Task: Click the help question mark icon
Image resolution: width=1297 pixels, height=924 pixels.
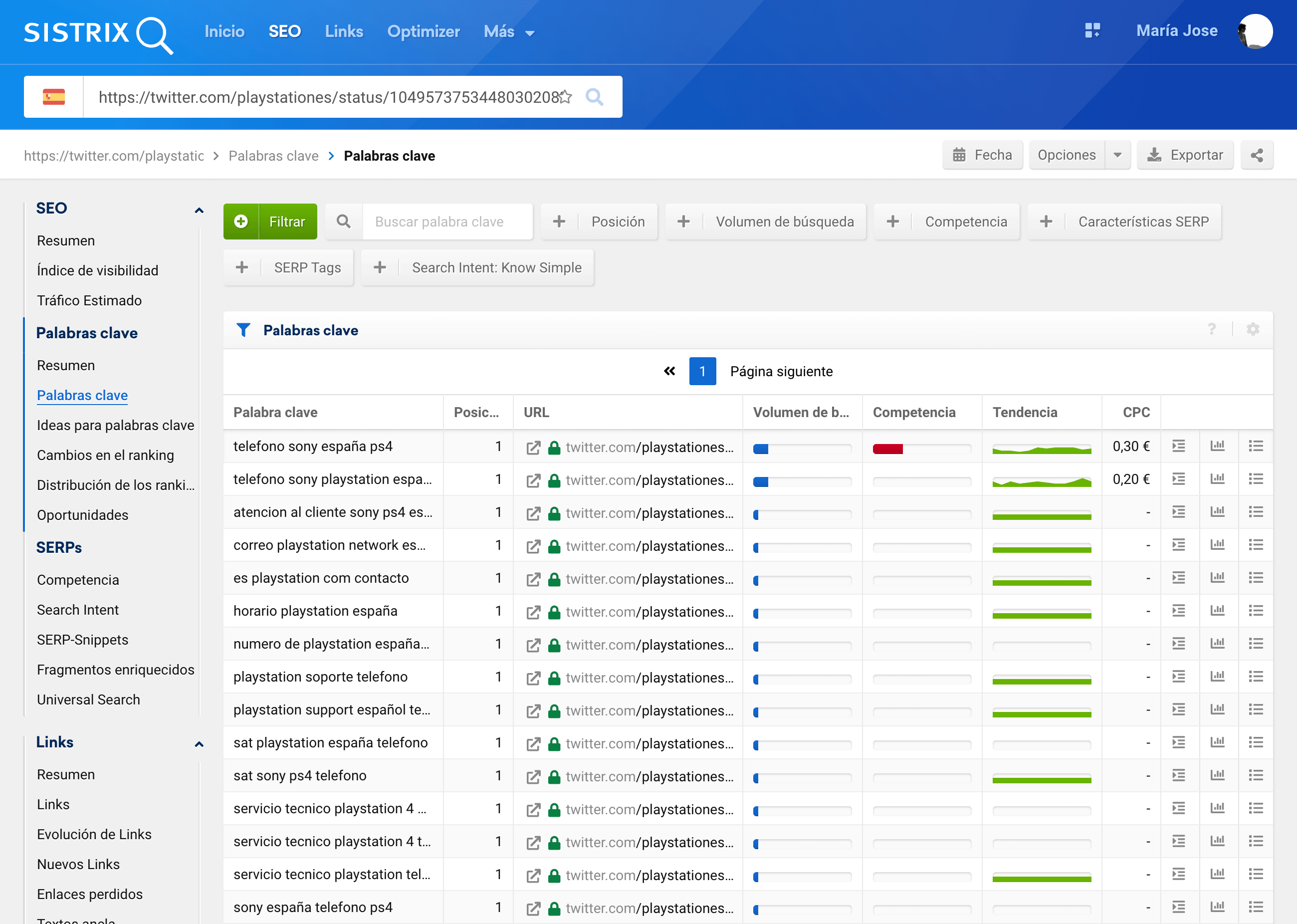Action: pyautogui.click(x=1212, y=329)
